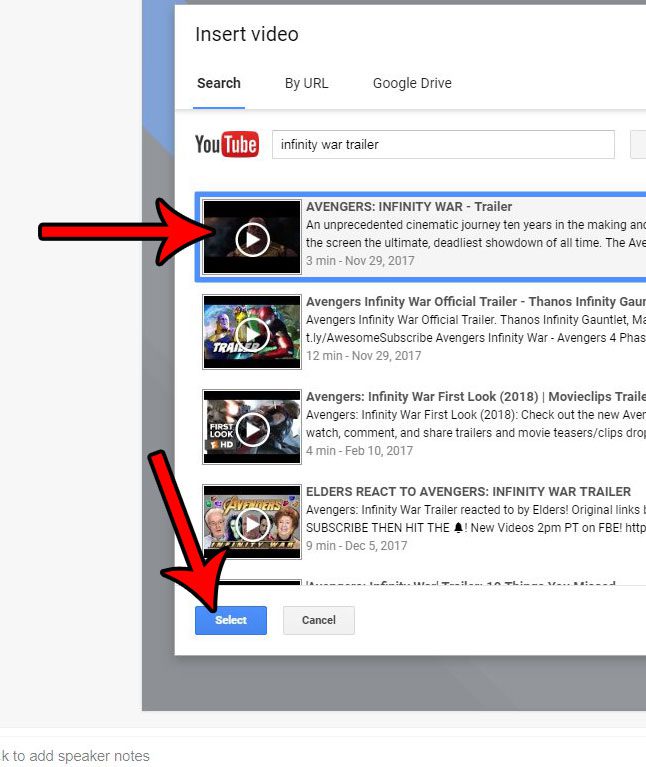Click the Insert video dialog heading
646x767 pixels.
(246, 34)
